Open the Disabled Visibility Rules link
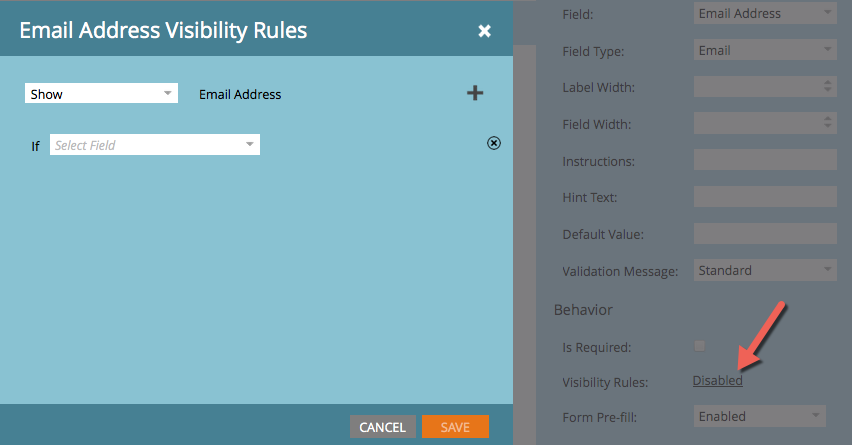 click(x=717, y=381)
